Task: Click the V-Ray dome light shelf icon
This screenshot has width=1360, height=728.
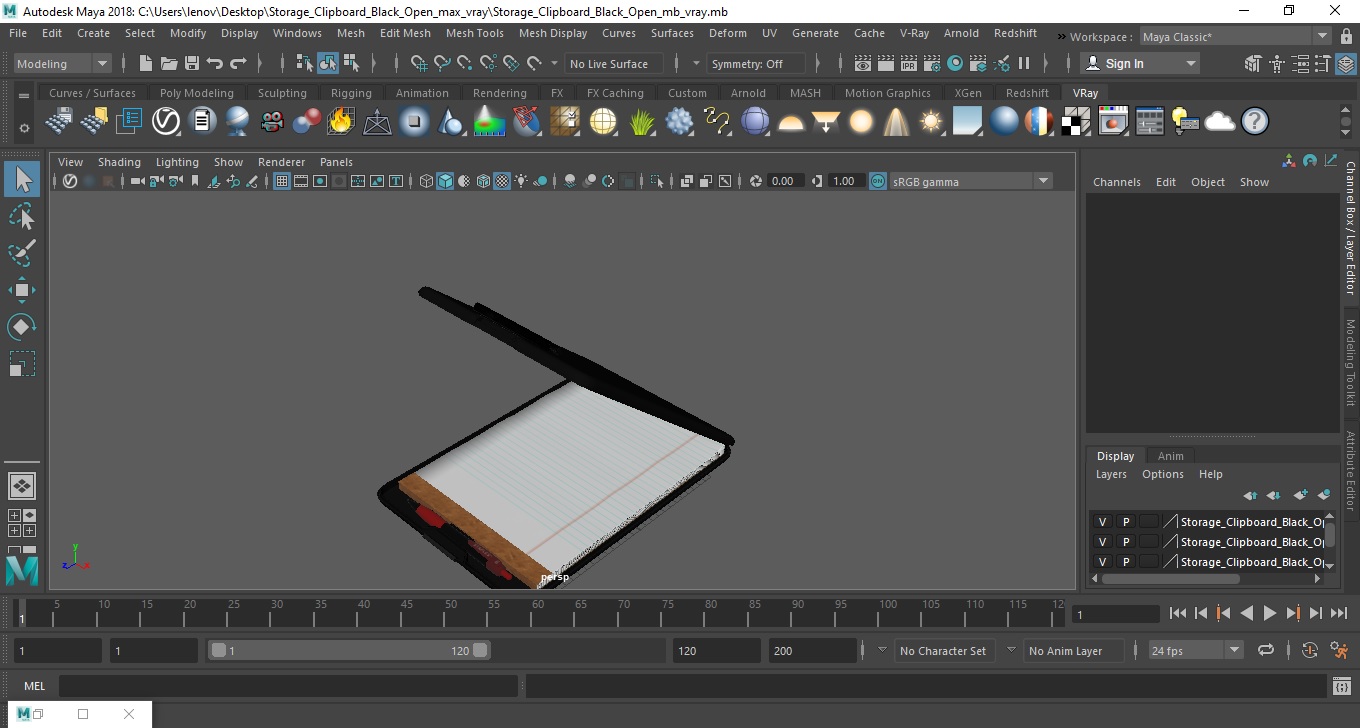Action: (791, 122)
